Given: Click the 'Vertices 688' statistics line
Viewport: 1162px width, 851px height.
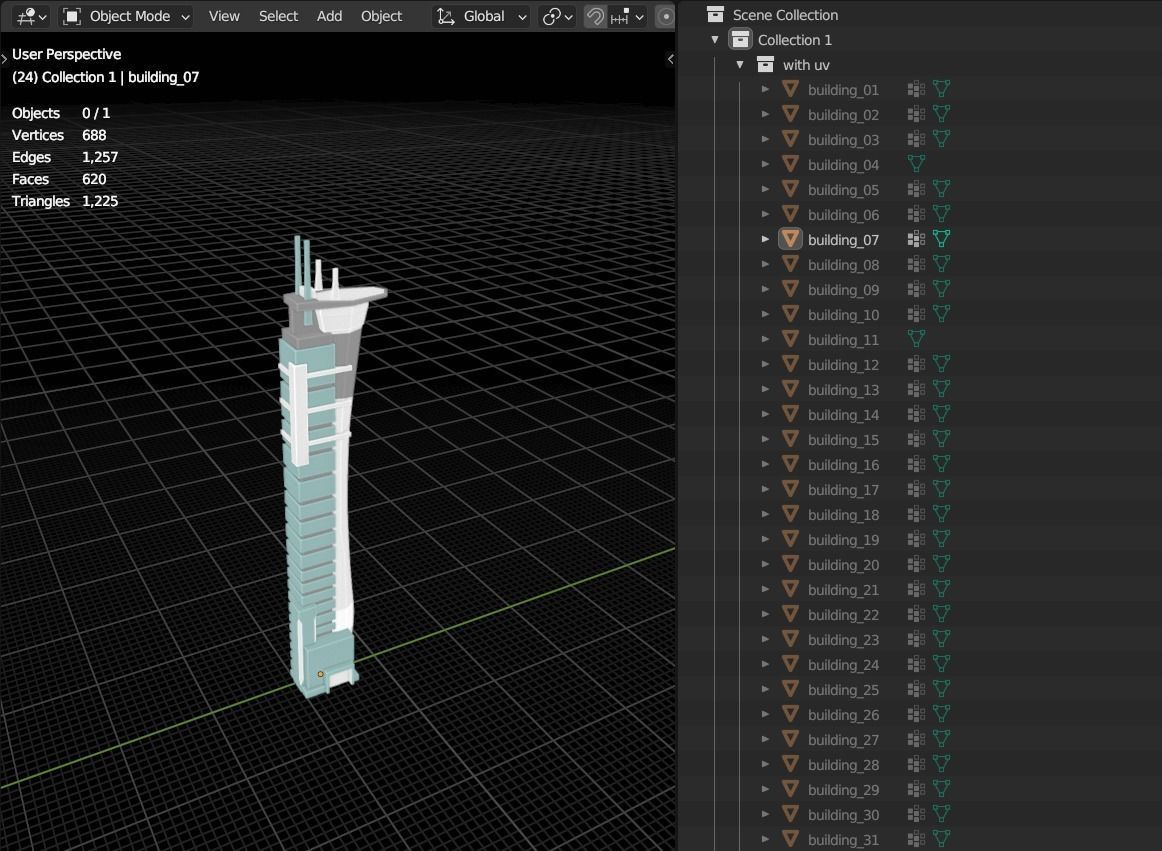Looking at the screenshot, I should click(59, 135).
